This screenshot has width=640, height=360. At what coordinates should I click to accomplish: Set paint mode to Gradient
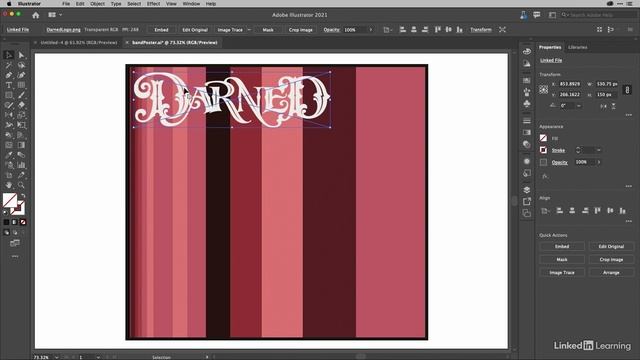click(x=14, y=222)
